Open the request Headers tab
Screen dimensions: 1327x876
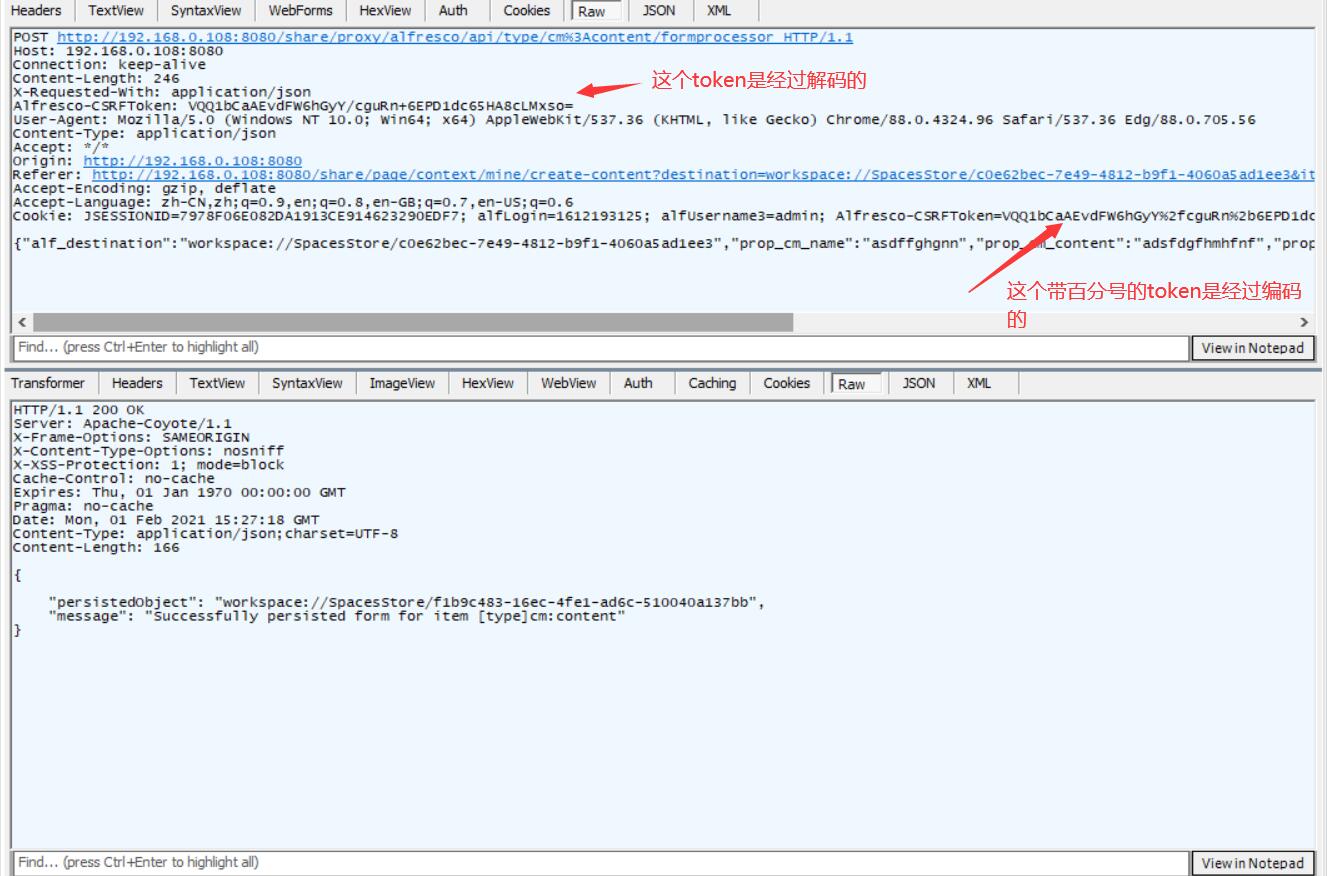(x=36, y=11)
